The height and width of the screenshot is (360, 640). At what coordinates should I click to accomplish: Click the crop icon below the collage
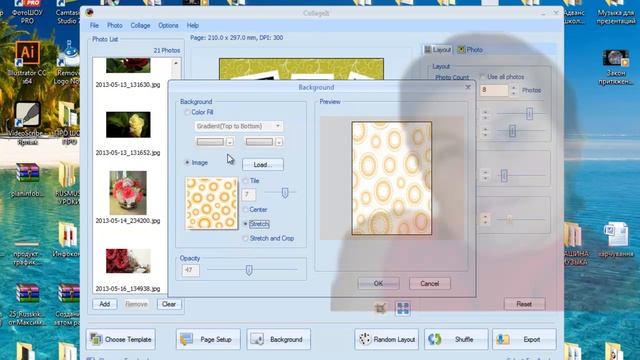(x=380, y=308)
